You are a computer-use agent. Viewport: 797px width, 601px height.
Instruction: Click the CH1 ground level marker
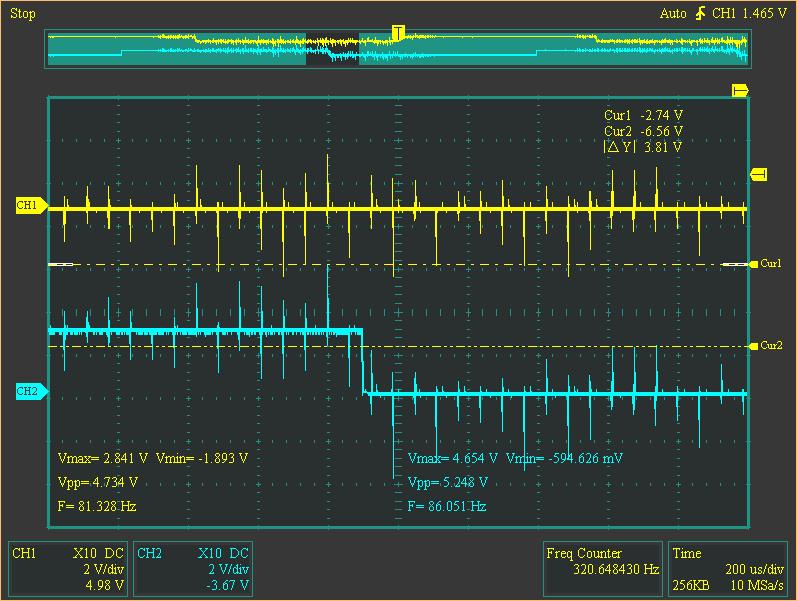[x=30, y=205]
